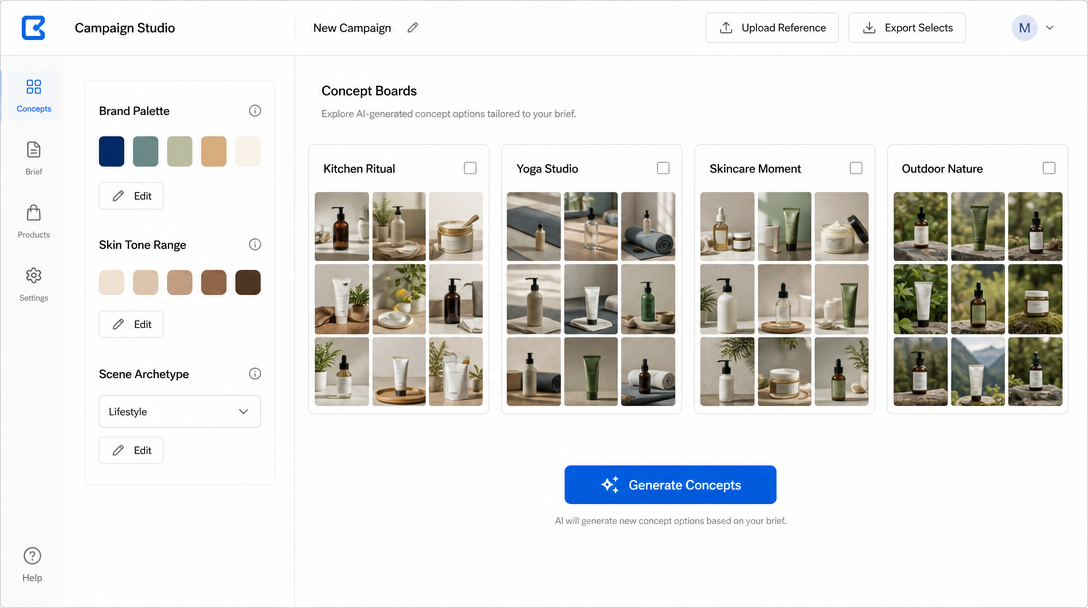This screenshot has width=1088, height=608.
Task: Click the Skincare Moment board title
Action: [755, 169]
